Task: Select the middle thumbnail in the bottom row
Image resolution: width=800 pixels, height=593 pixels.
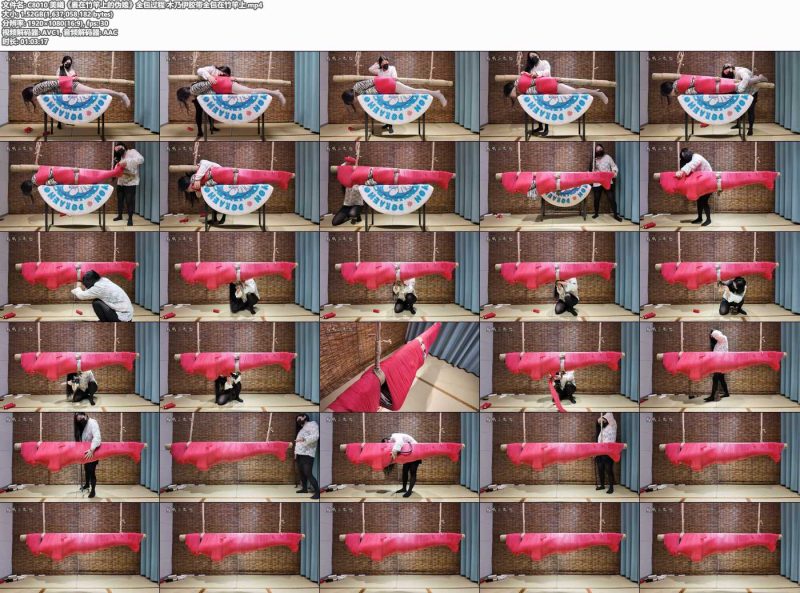Action: (399, 547)
